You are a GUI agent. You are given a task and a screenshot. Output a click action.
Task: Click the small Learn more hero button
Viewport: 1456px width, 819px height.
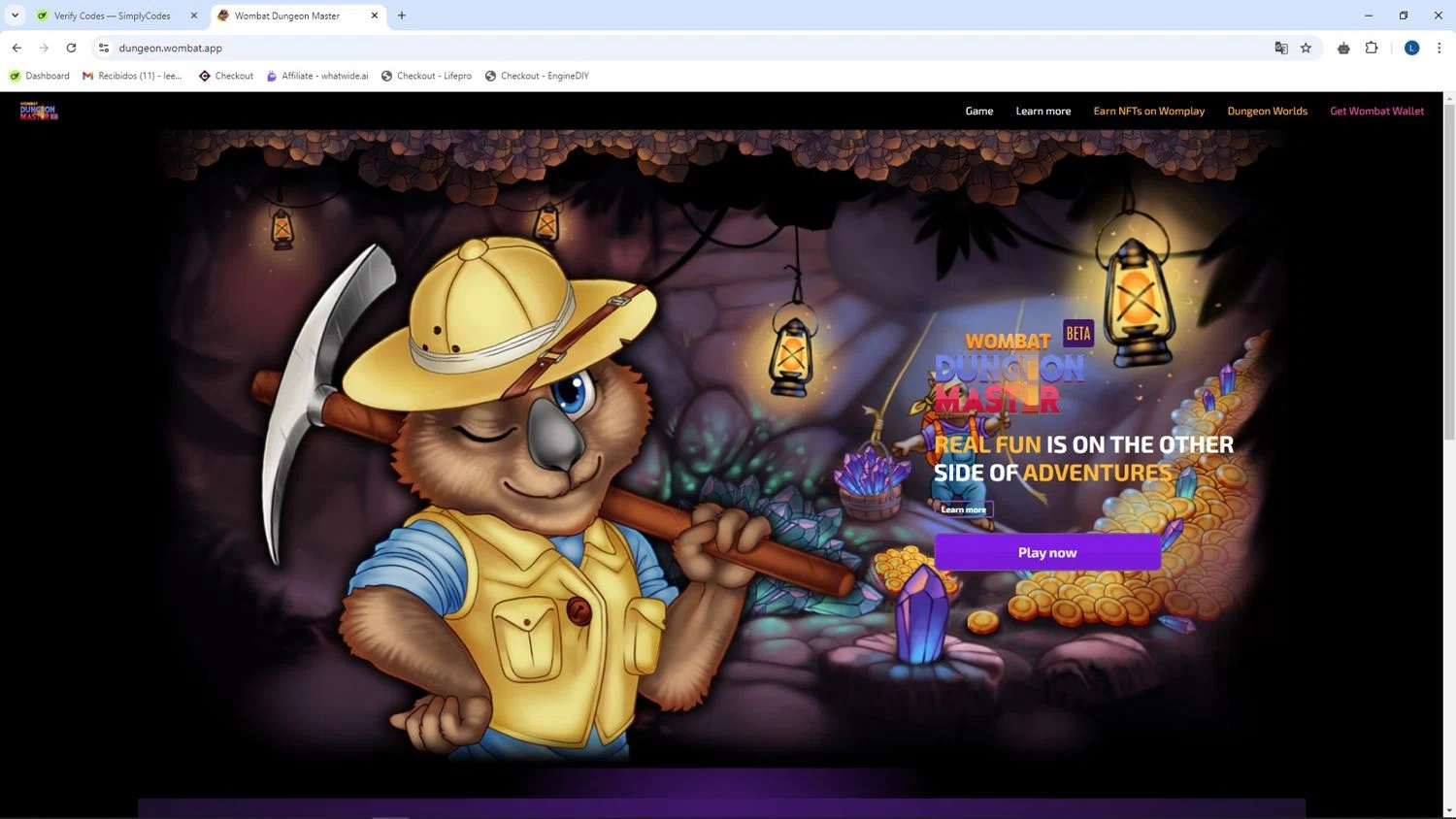964,509
